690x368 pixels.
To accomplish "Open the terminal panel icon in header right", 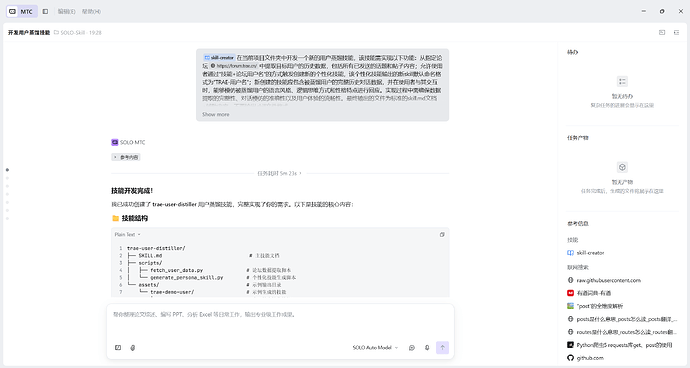I will (x=662, y=33).
